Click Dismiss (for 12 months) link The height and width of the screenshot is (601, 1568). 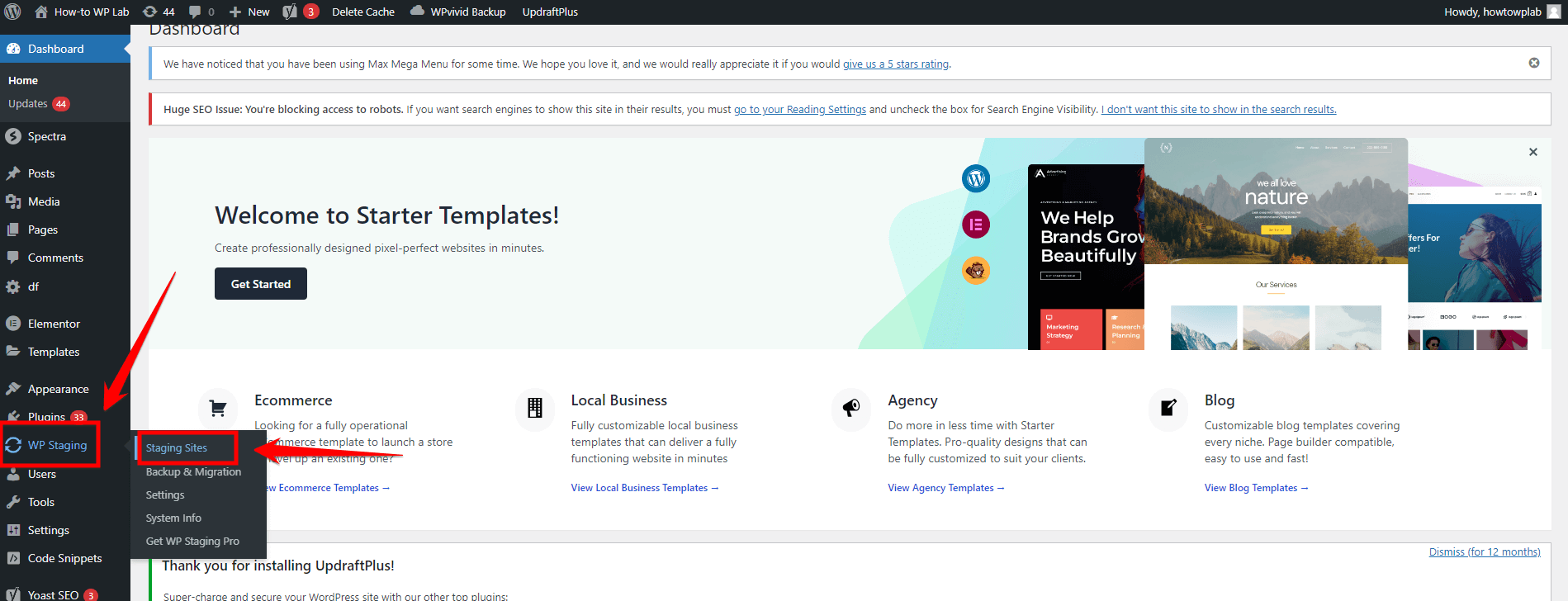tap(1484, 552)
